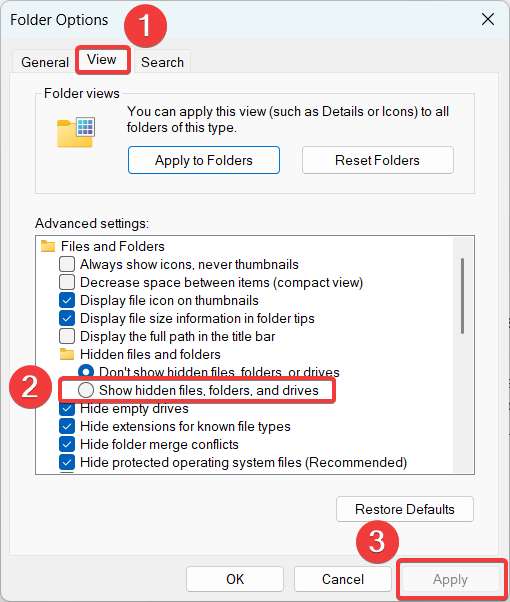Select the Hidden files and folders label
Image resolution: width=510 pixels, height=602 pixels.
(x=150, y=354)
